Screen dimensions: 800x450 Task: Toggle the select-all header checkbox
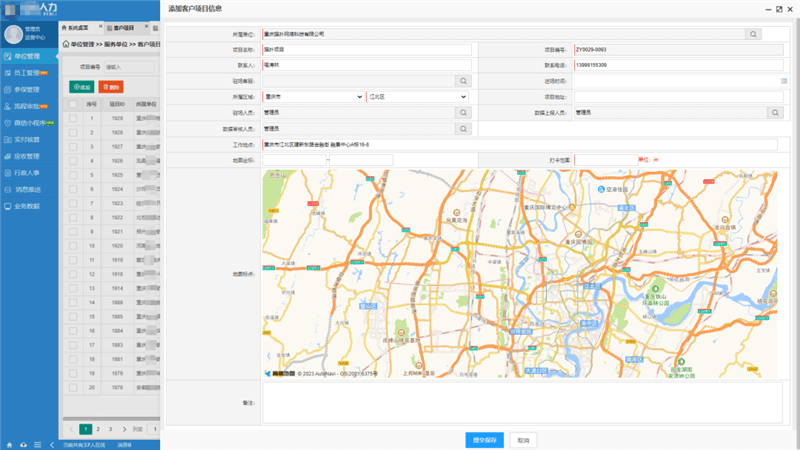(73, 104)
